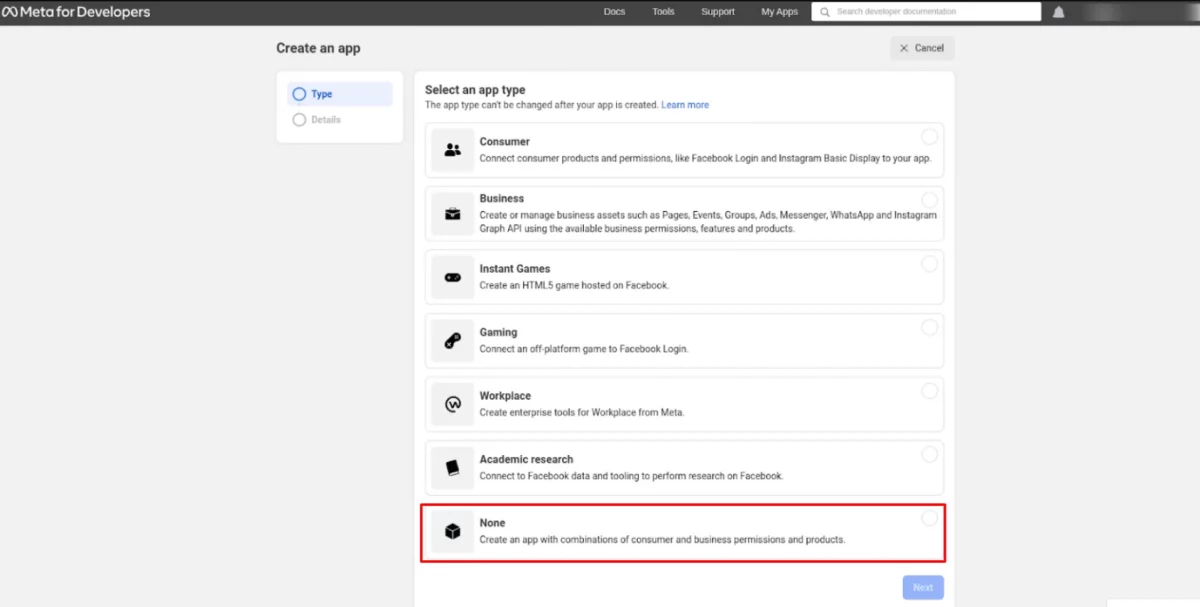Open the Learn more link

point(685,105)
